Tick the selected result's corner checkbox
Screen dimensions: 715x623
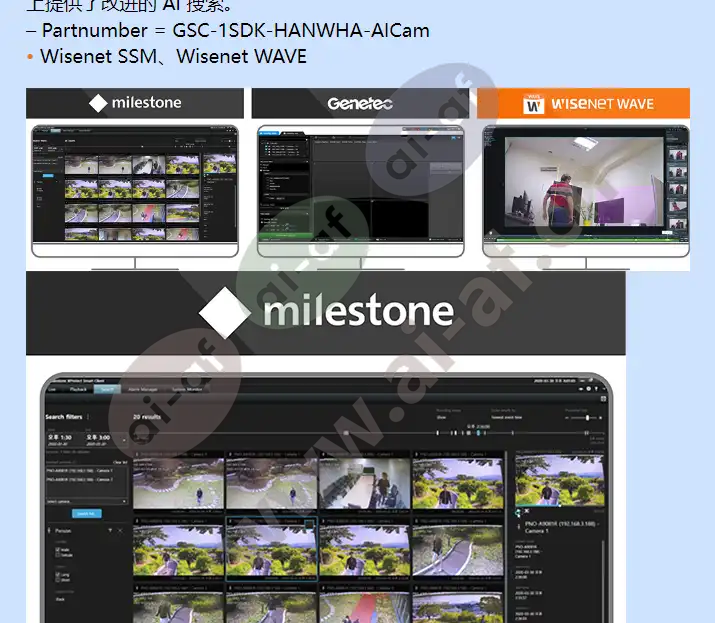click(309, 524)
